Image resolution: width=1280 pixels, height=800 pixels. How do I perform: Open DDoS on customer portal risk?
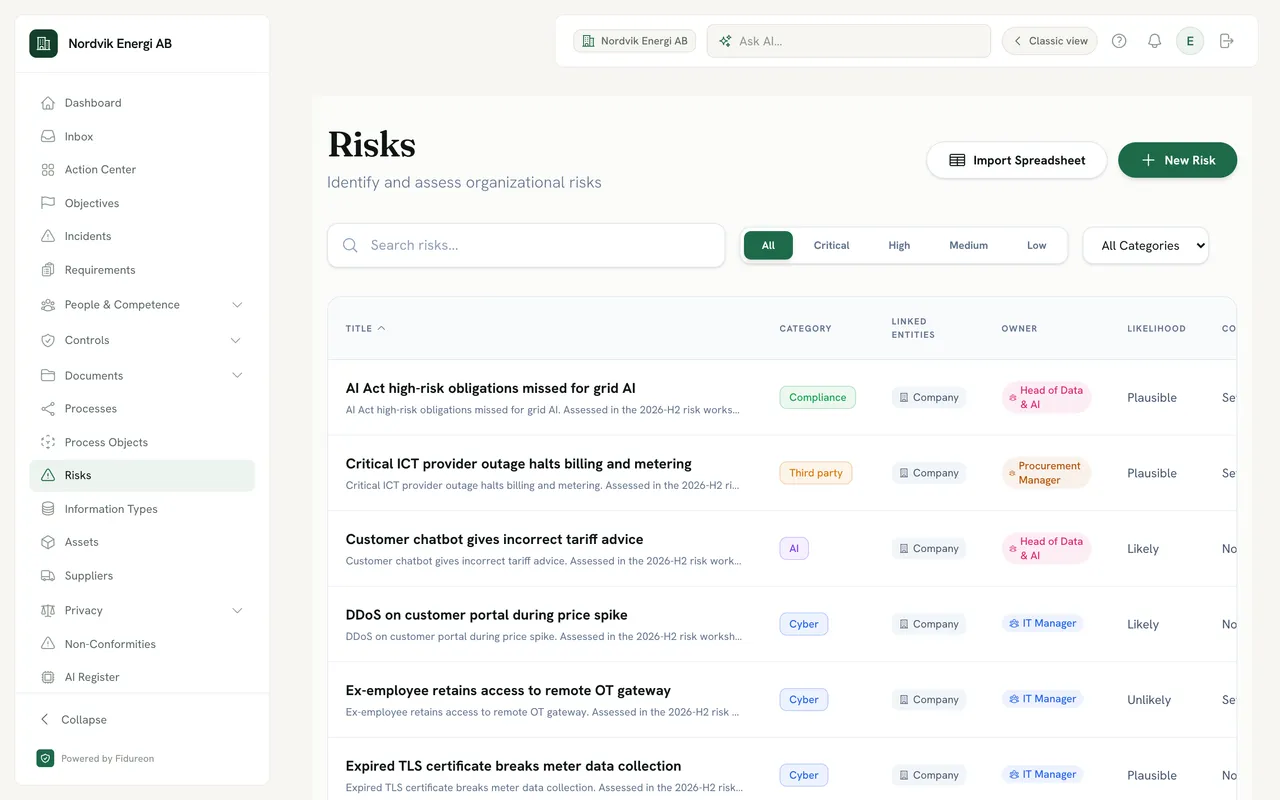coord(486,615)
